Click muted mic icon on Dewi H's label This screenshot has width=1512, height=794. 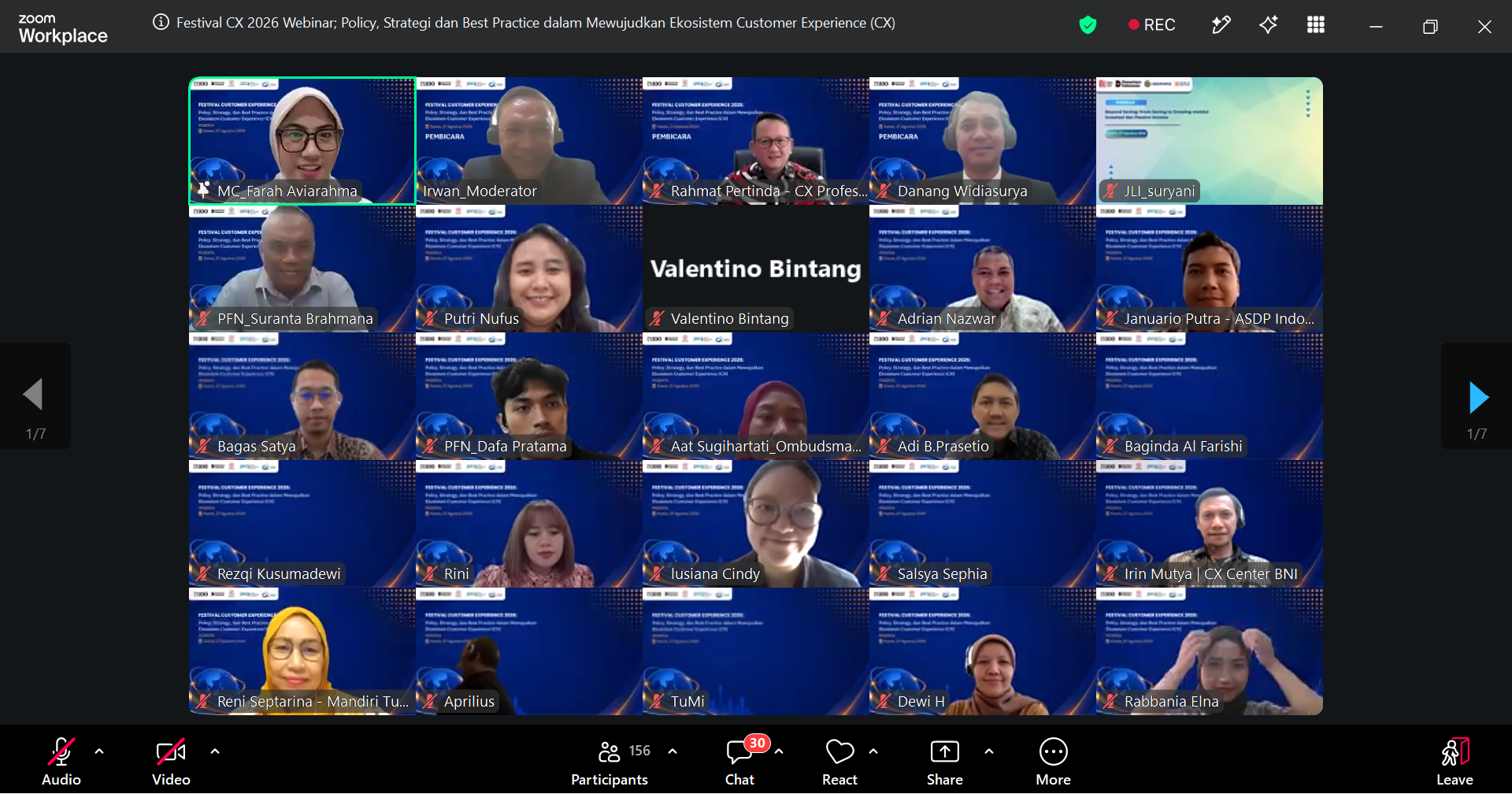(884, 701)
